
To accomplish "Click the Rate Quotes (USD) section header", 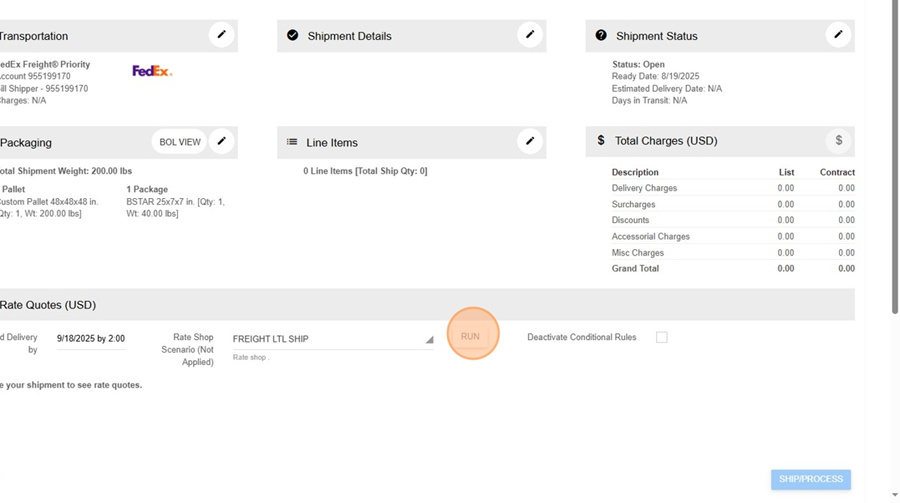I will [48, 305].
